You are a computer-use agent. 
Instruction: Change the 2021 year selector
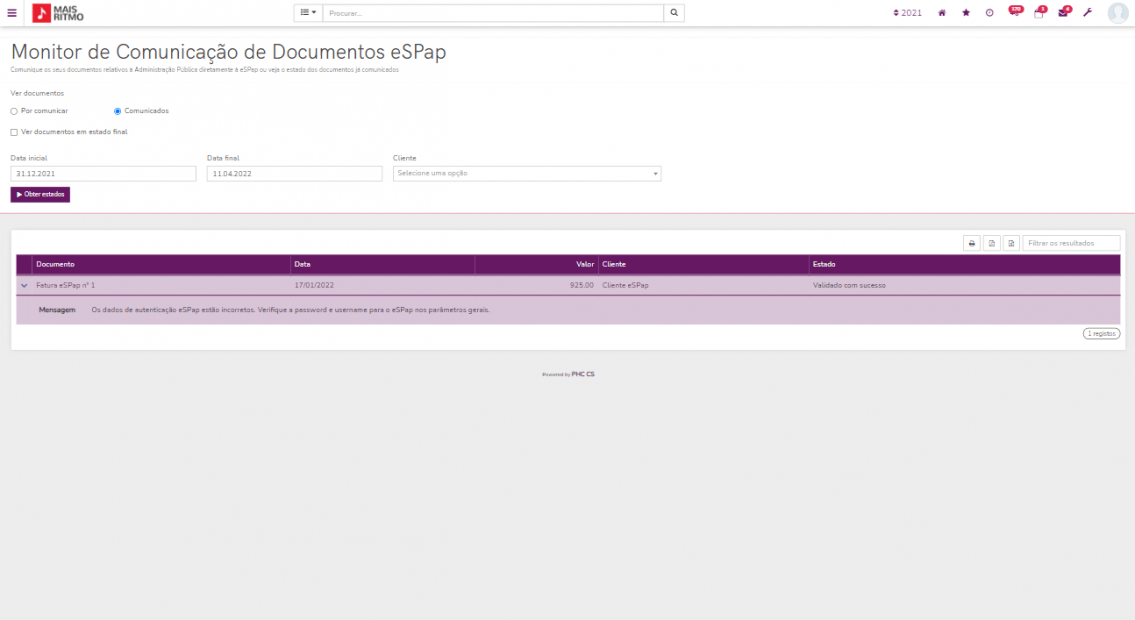point(908,13)
